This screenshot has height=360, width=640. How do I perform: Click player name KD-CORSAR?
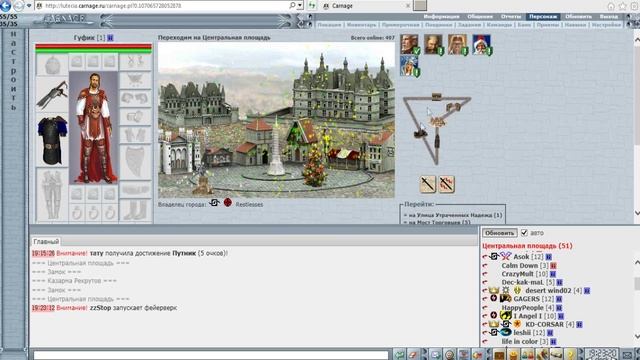pos(544,324)
